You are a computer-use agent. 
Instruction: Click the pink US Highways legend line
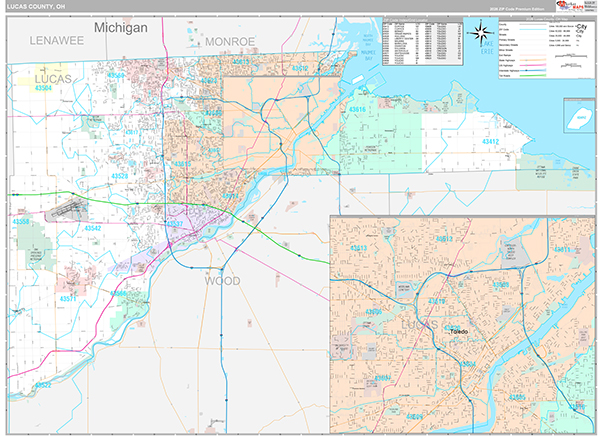(532, 65)
